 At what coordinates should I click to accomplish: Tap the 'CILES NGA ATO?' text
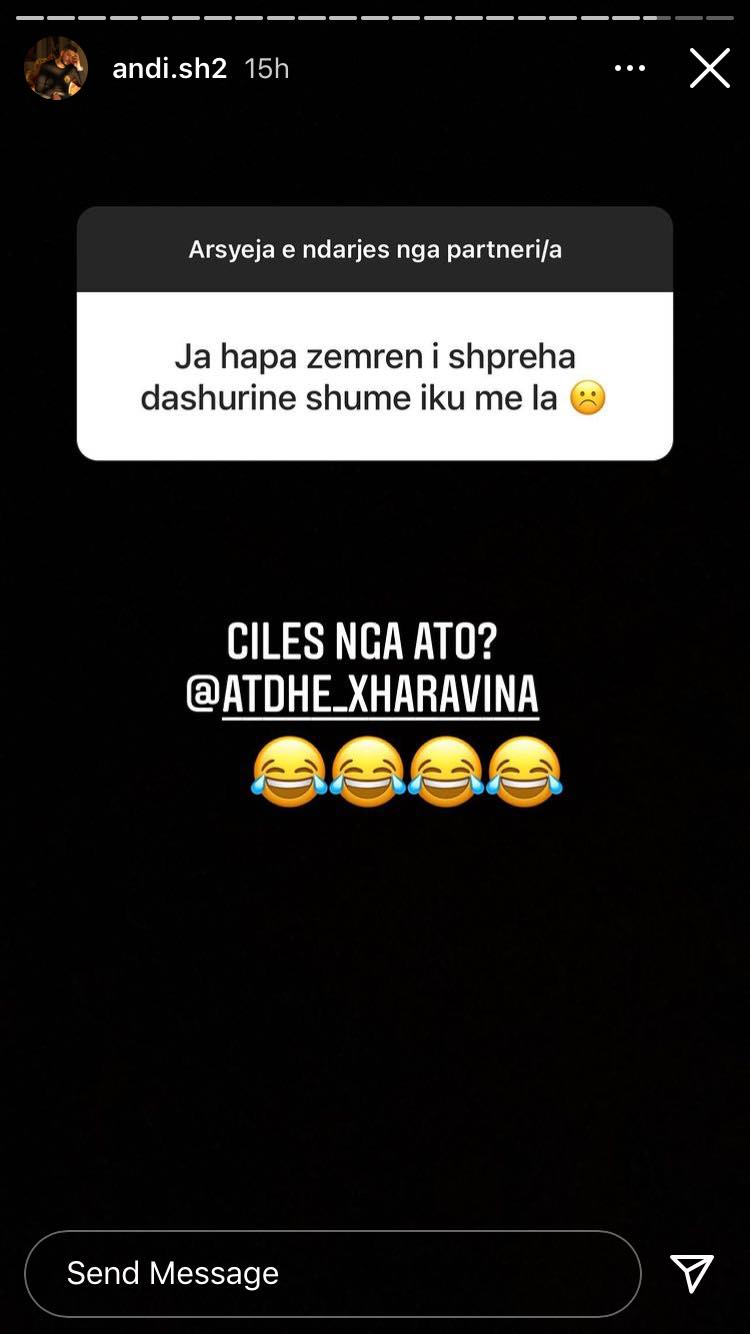(362, 643)
